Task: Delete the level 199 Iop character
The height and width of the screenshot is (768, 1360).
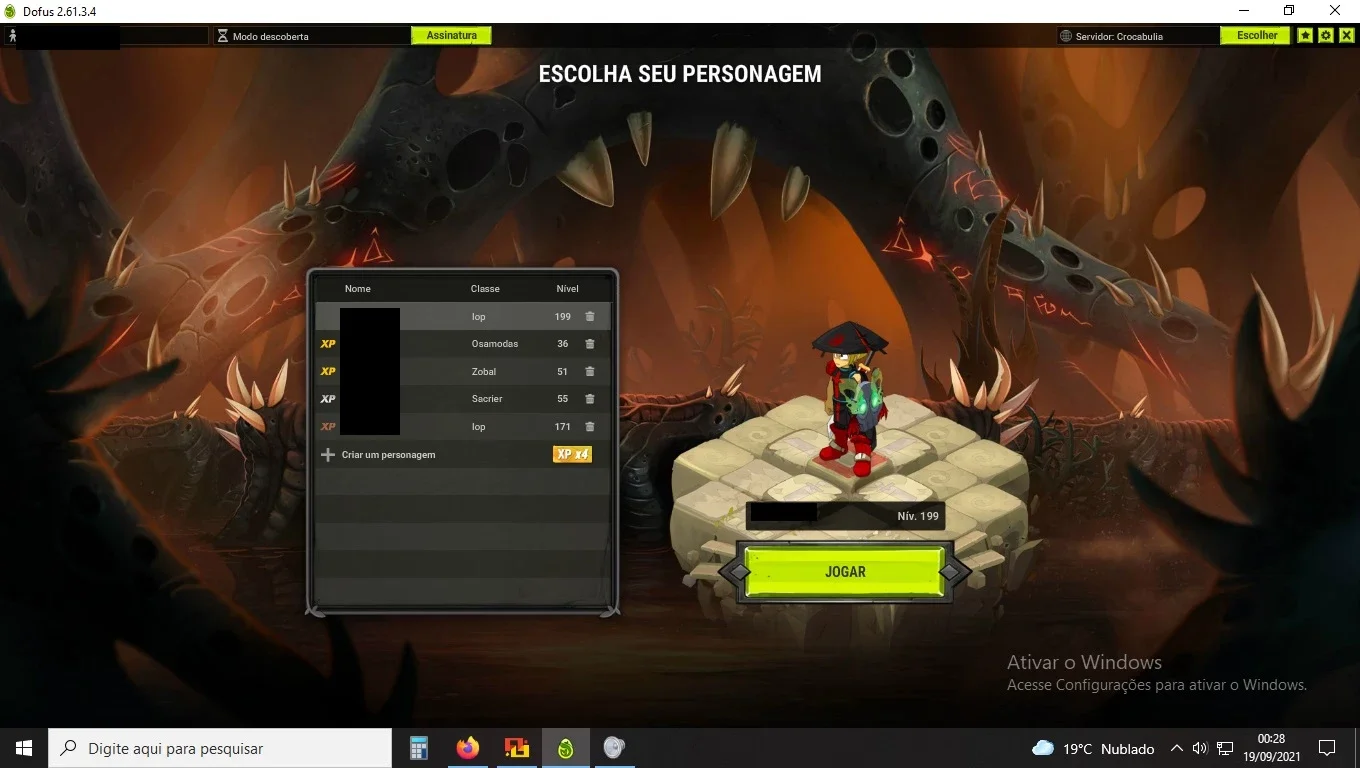Action: click(x=589, y=317)
